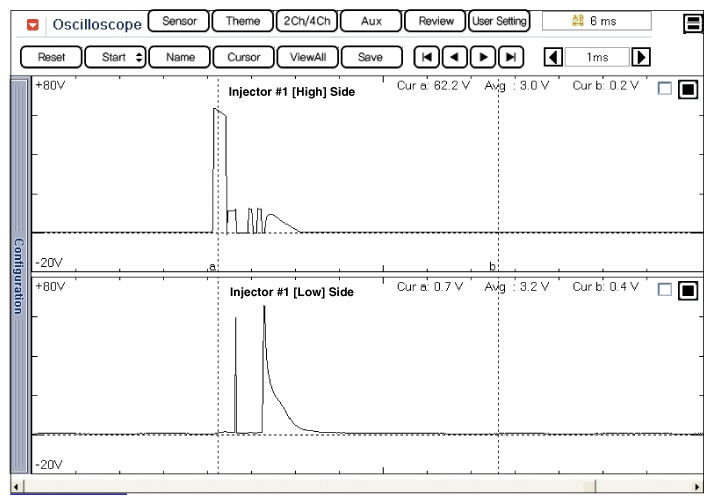This screenshot has height=504, width=713.
Task: Expand the Start button options
Action: click(x=138, y=57)
